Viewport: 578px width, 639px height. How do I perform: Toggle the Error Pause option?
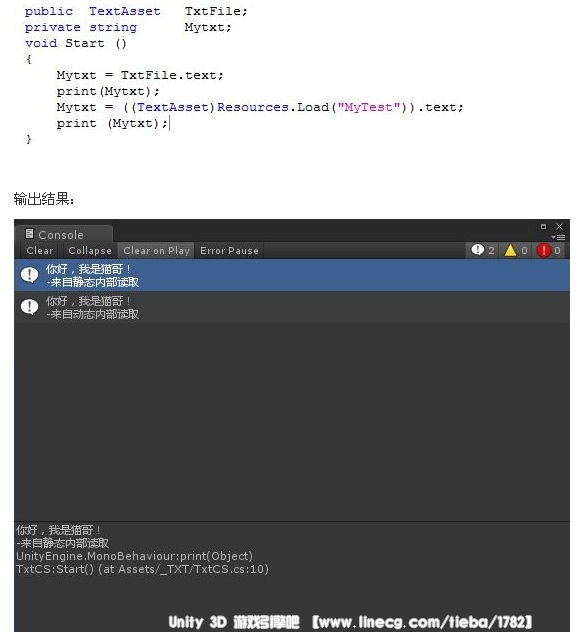tap(229, 251)
